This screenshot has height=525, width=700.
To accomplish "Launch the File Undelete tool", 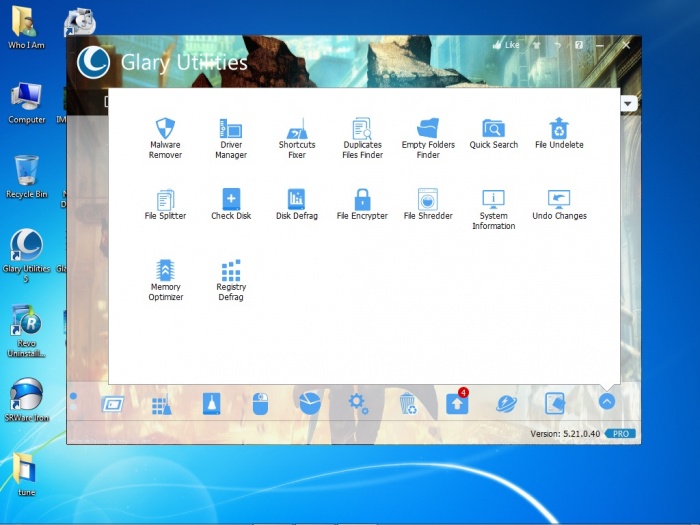I will pyautogui.click(x=559, y=129).
